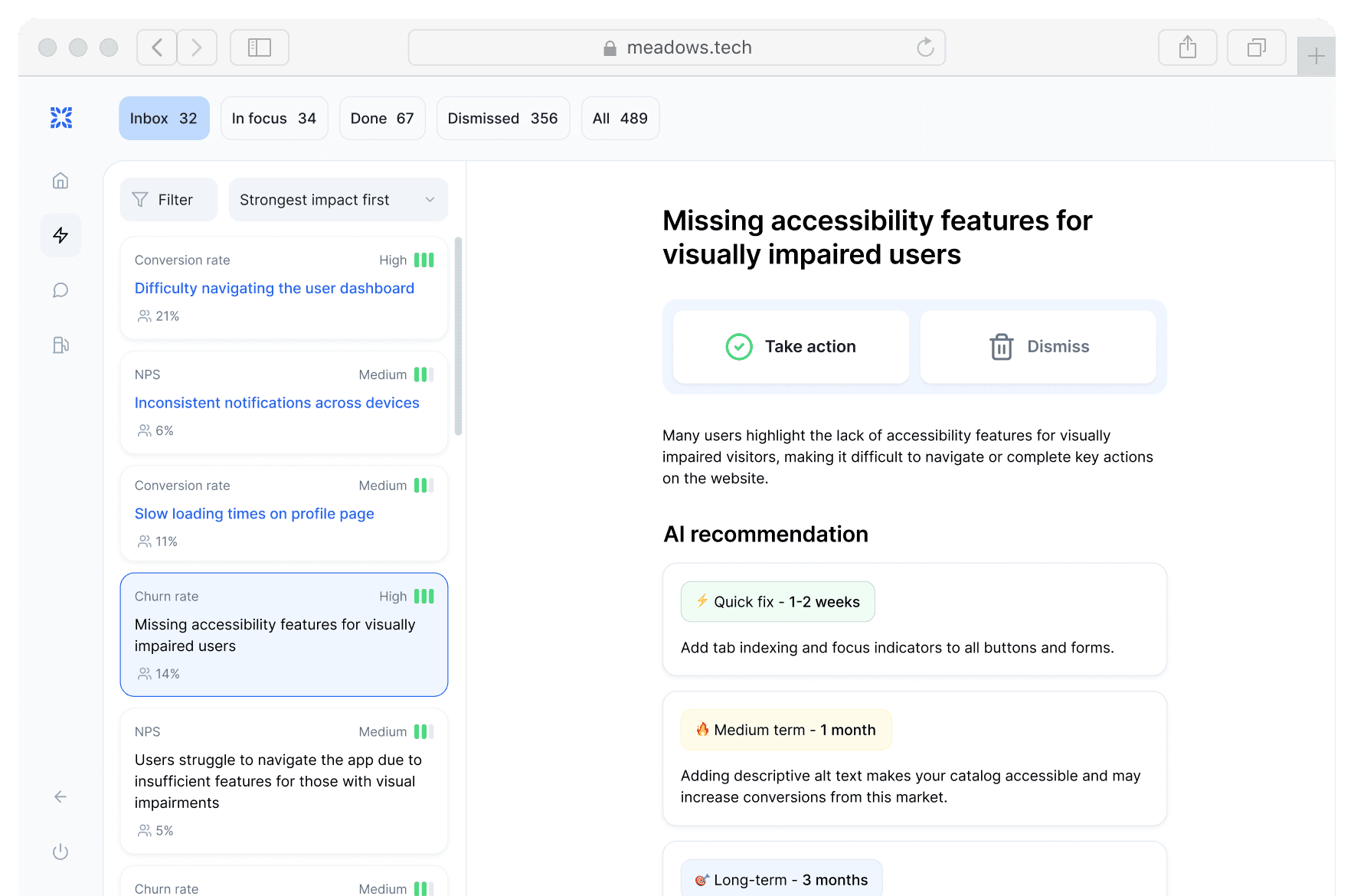Click the Dismiss button
The width and height of the screenshot is (1354, 896).
pos(1038,347)
